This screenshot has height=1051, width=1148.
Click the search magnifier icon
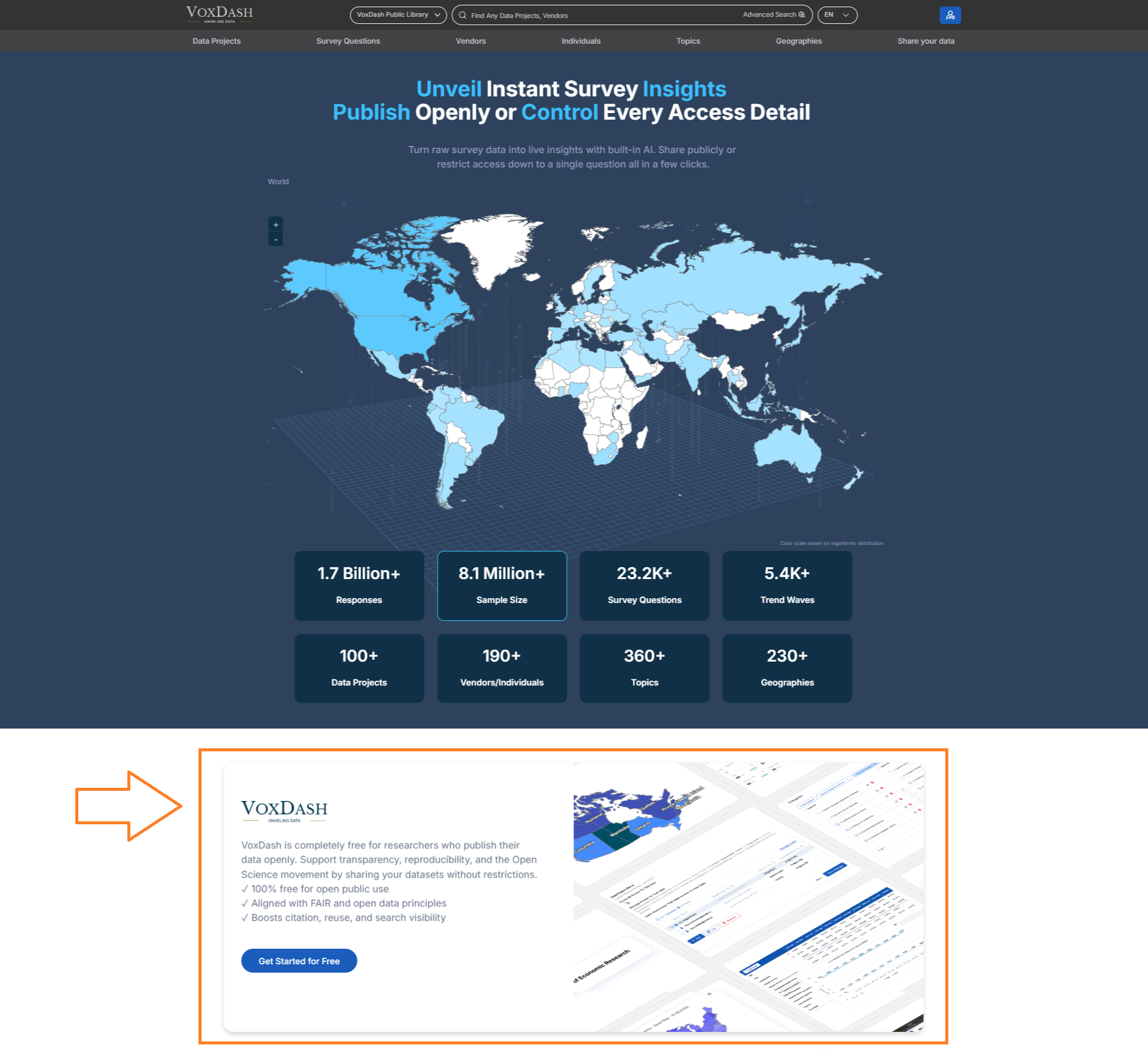(463, 16)
